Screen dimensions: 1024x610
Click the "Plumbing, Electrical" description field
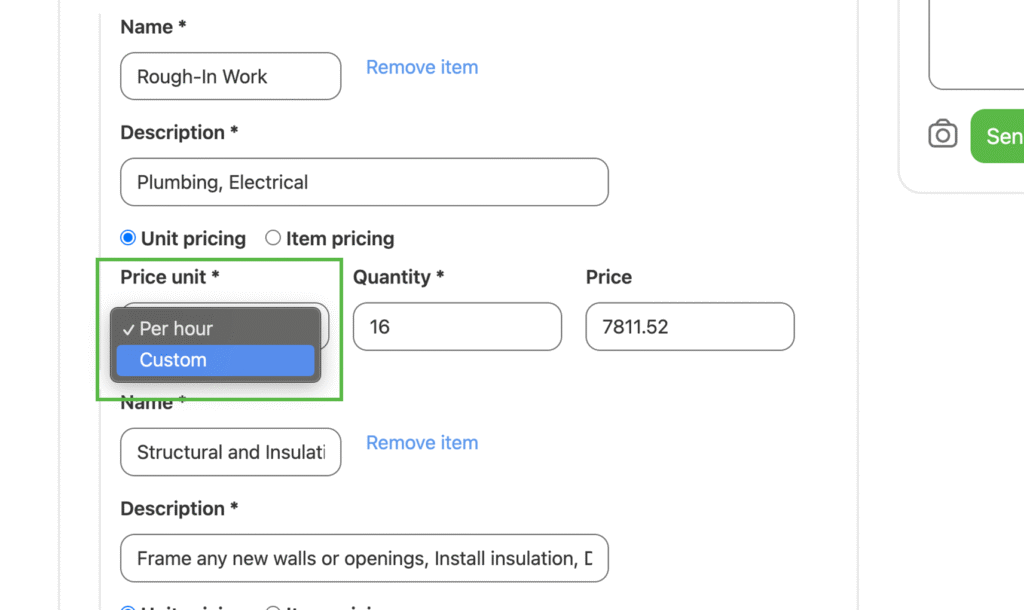click(x=364, y=182)
